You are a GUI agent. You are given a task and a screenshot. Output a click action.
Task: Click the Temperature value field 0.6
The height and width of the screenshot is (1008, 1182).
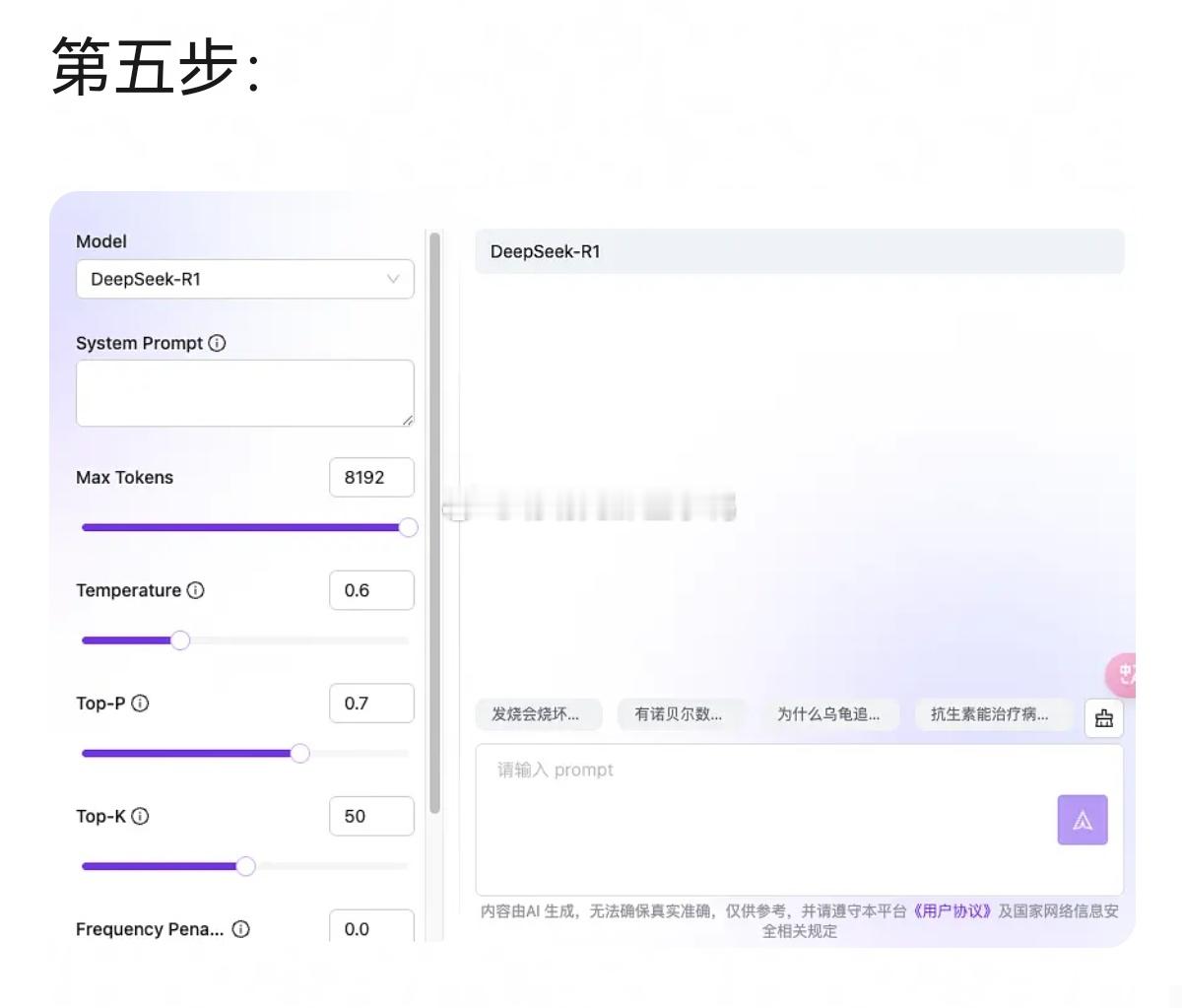pos(371,590)
